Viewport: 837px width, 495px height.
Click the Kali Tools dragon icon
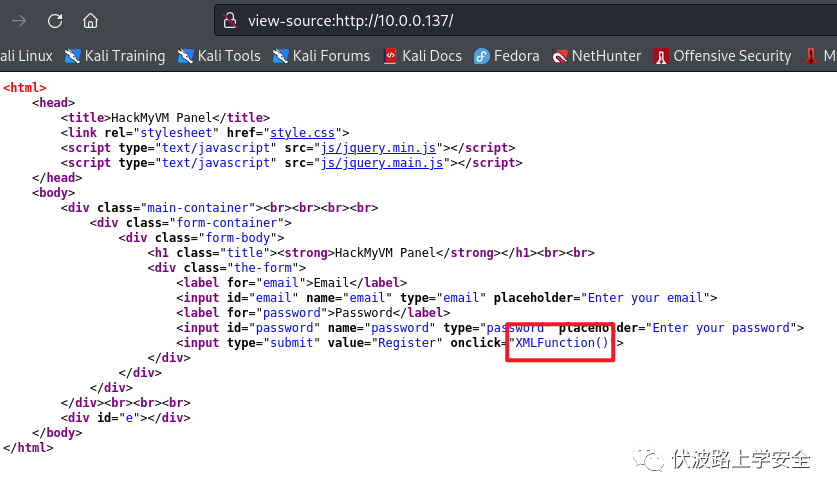pos(185,56)
